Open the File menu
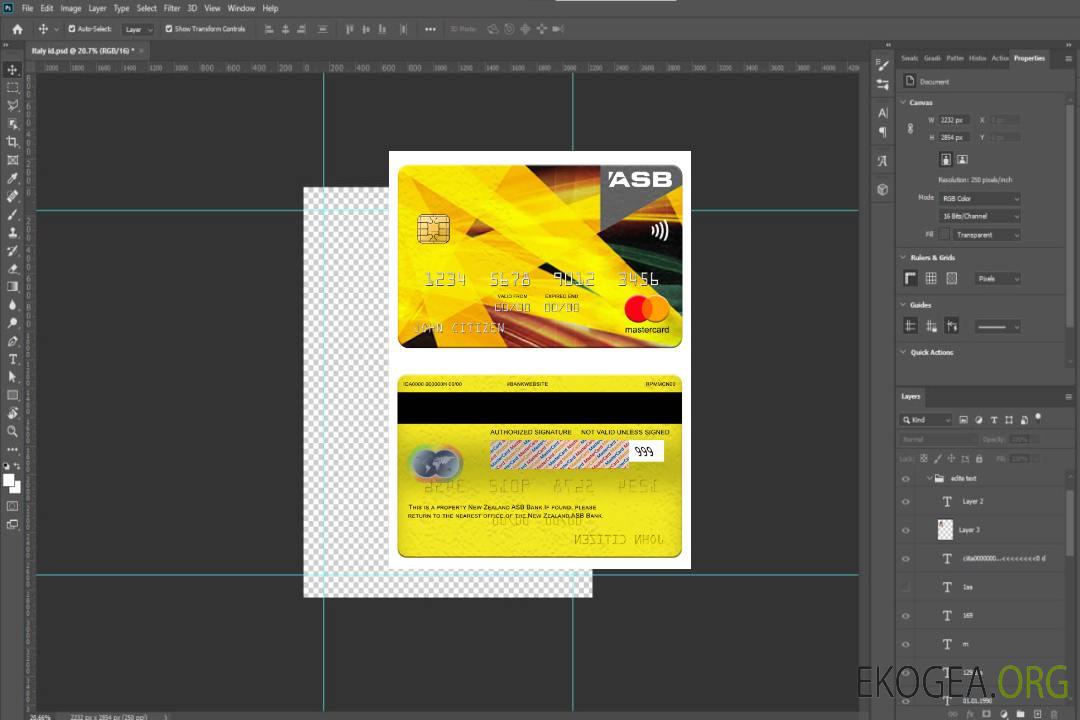This screenshot has width=1080, height=720. tap(28, 8)
